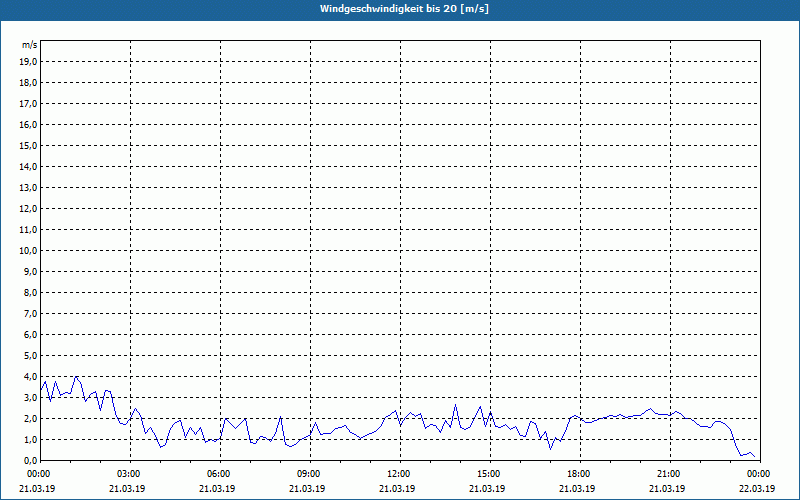Screen dimensions: 800x500
Task: Click the 8,0 y-axis label
Action: 32,292
